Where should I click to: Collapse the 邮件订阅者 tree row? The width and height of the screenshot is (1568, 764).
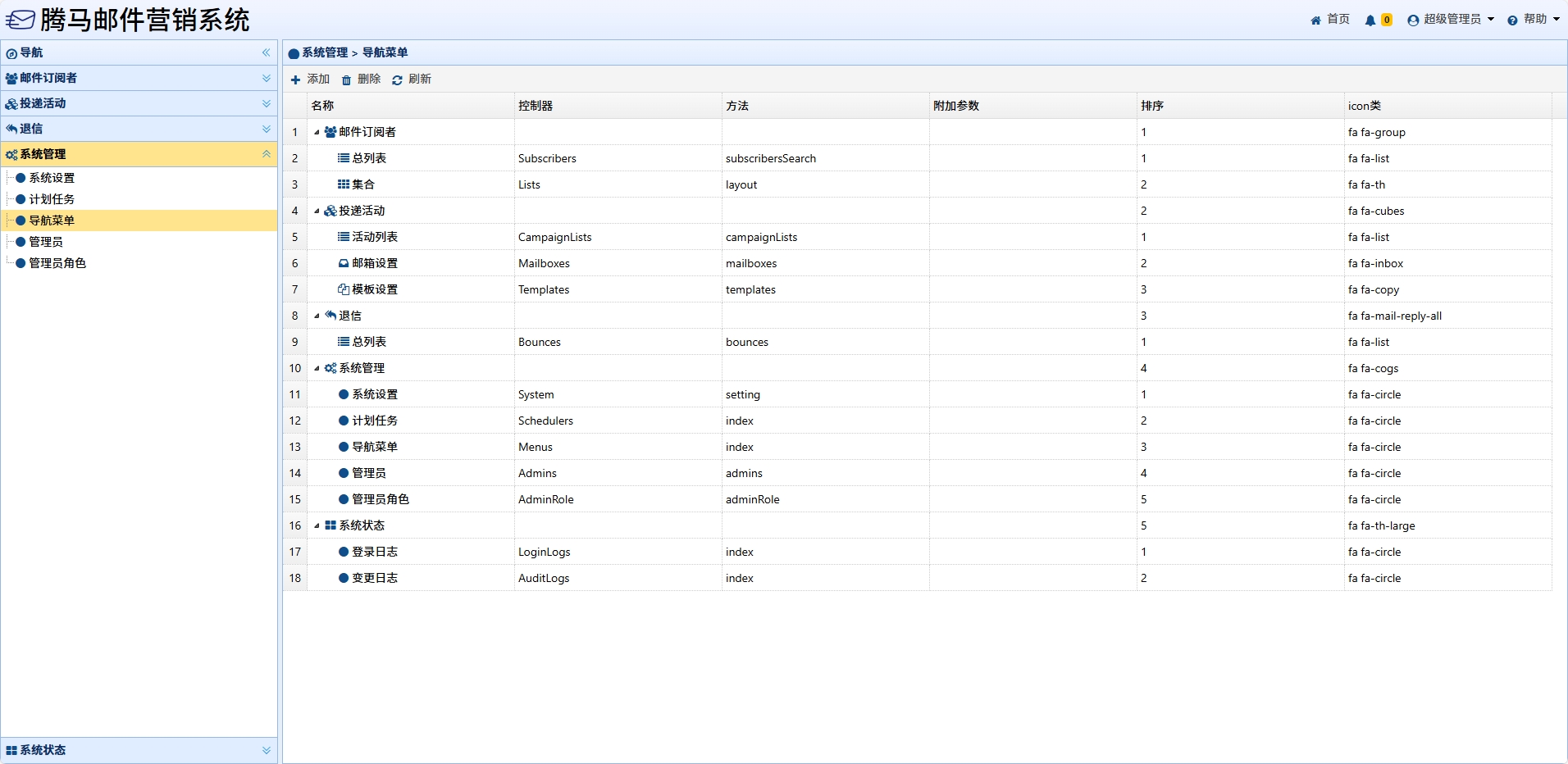(x=317, y=133)
